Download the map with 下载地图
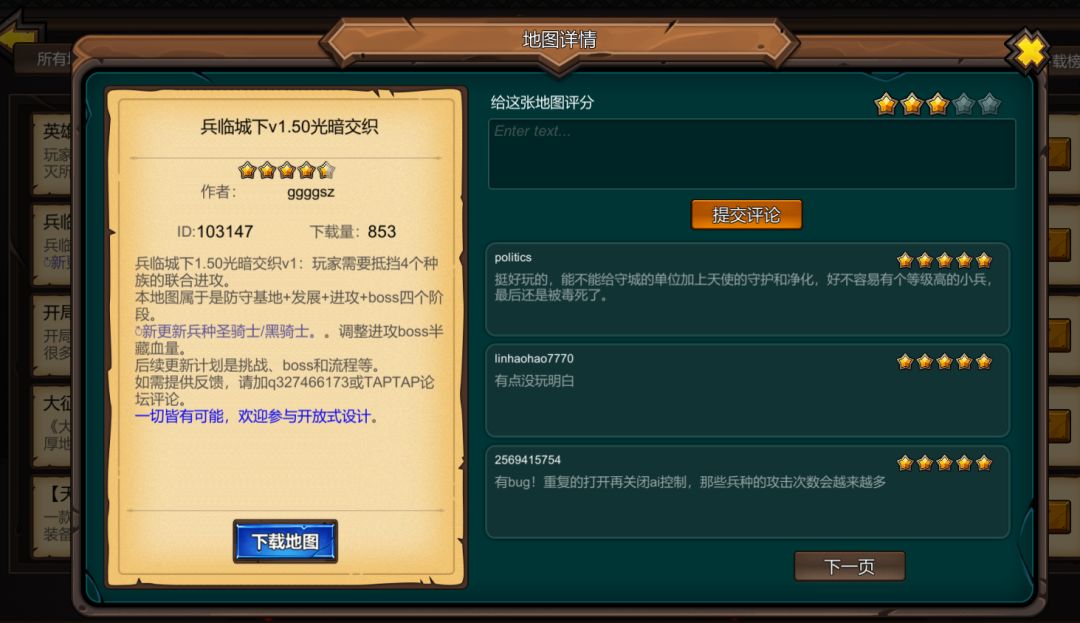The height and width of the screenshot is (623, 1080). [x=285, y=541]
